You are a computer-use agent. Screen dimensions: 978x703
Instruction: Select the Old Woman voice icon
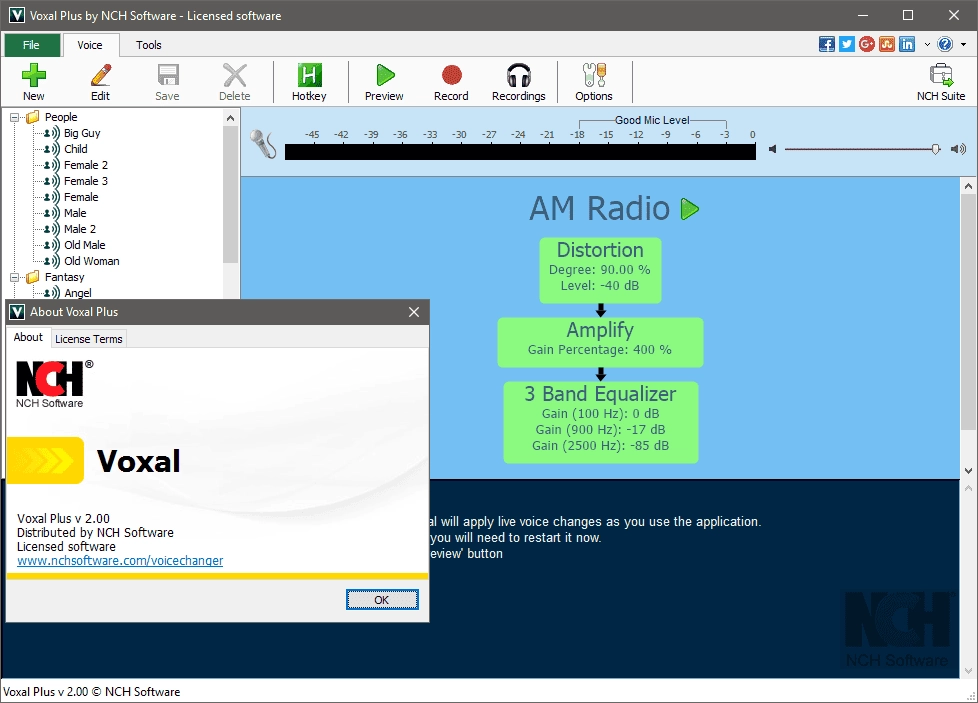pyautogui.click(x=52, y=261)
